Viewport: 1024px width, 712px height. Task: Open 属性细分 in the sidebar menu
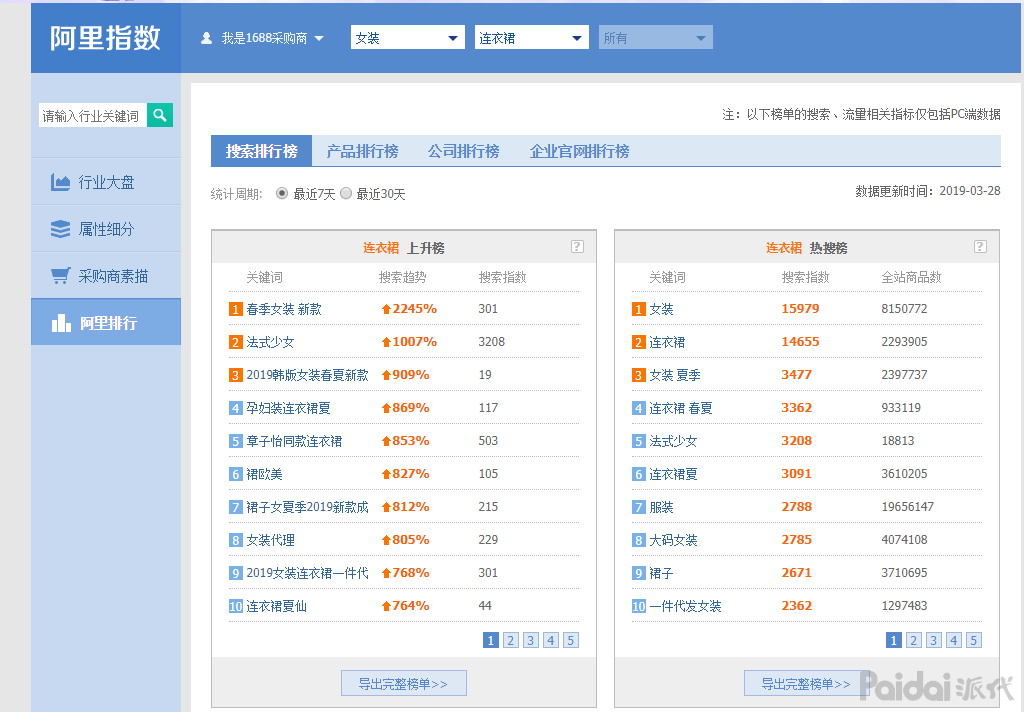[106, 229]
